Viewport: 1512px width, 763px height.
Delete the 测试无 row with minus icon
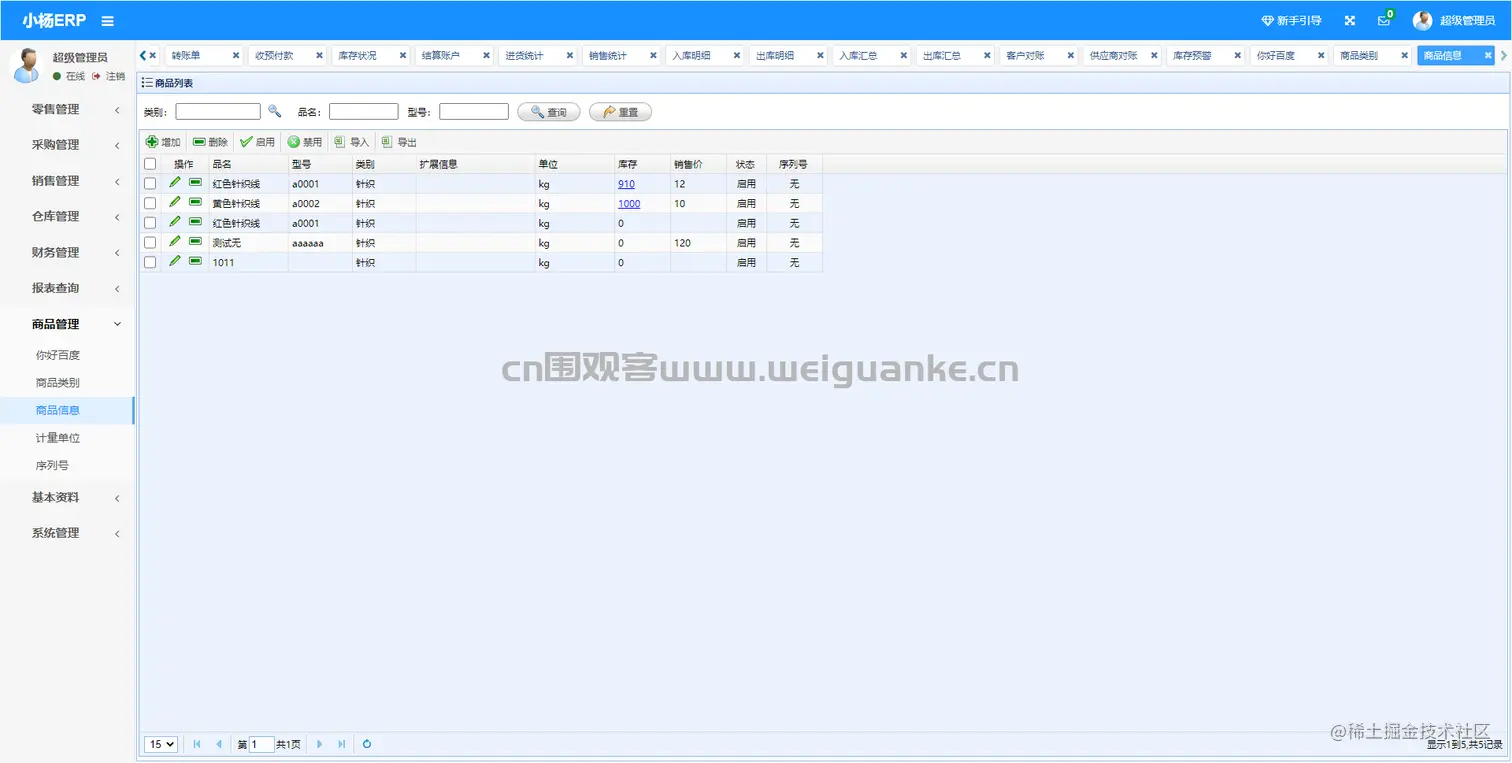195,241
